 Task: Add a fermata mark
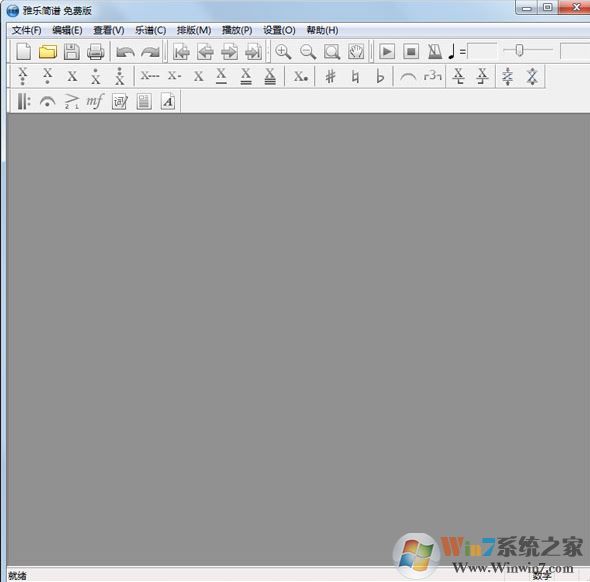pos(47,102)
